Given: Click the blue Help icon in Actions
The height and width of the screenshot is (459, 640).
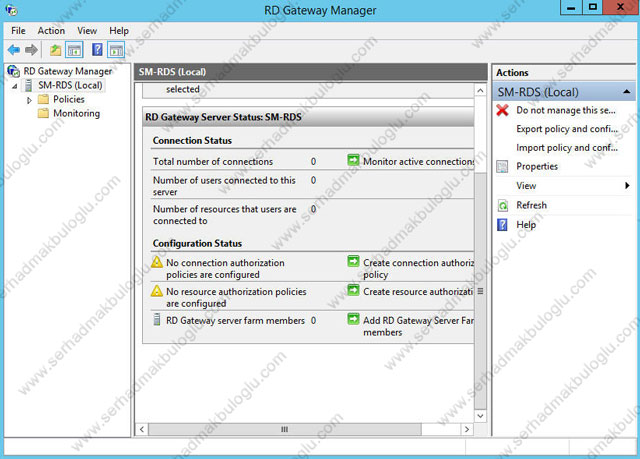Looking at the screenshot, I should tap(502, 225).
